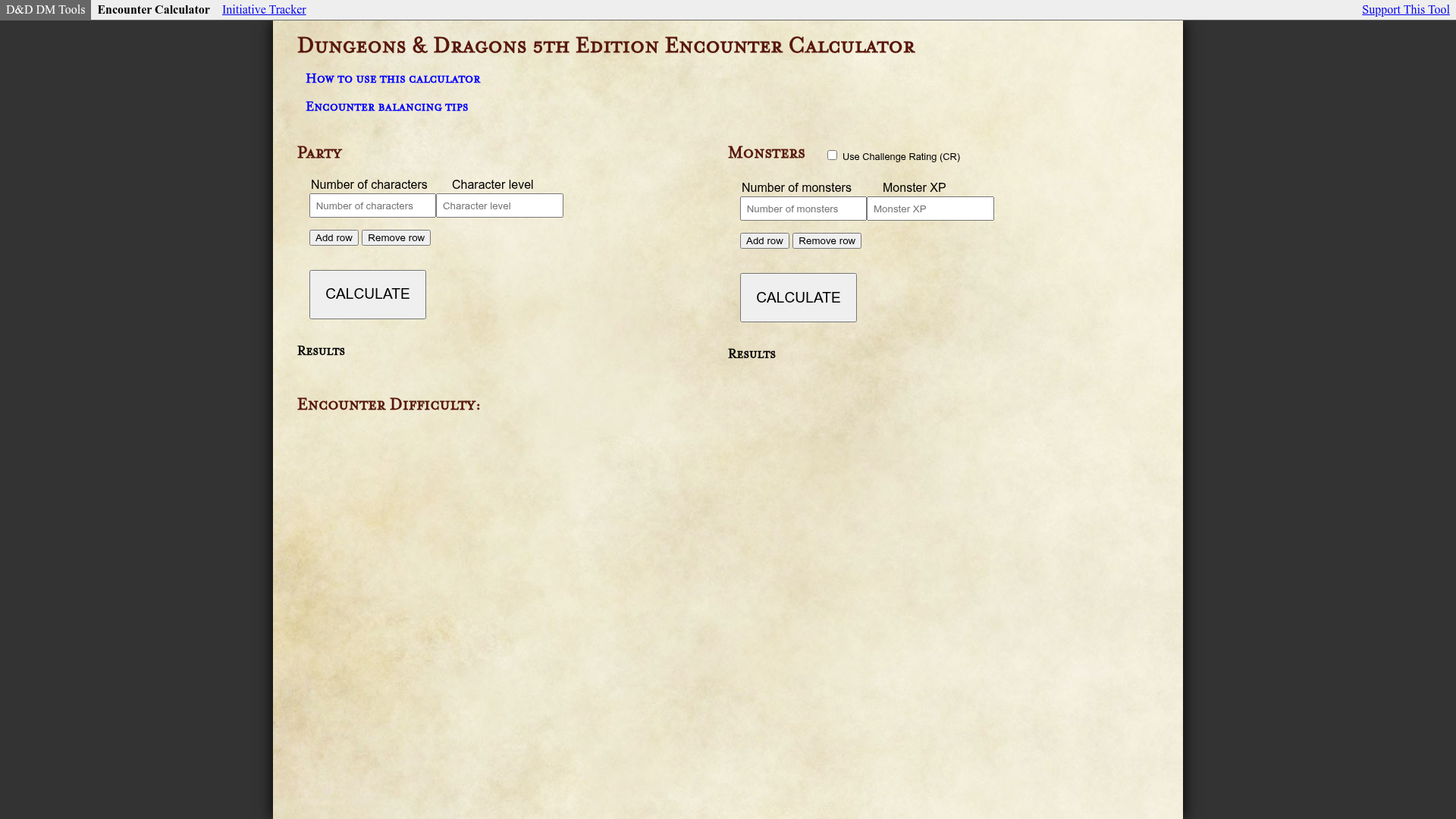Click Calculate under the Party section
This screenshot has height=819, width=1456.
(367, 294)
